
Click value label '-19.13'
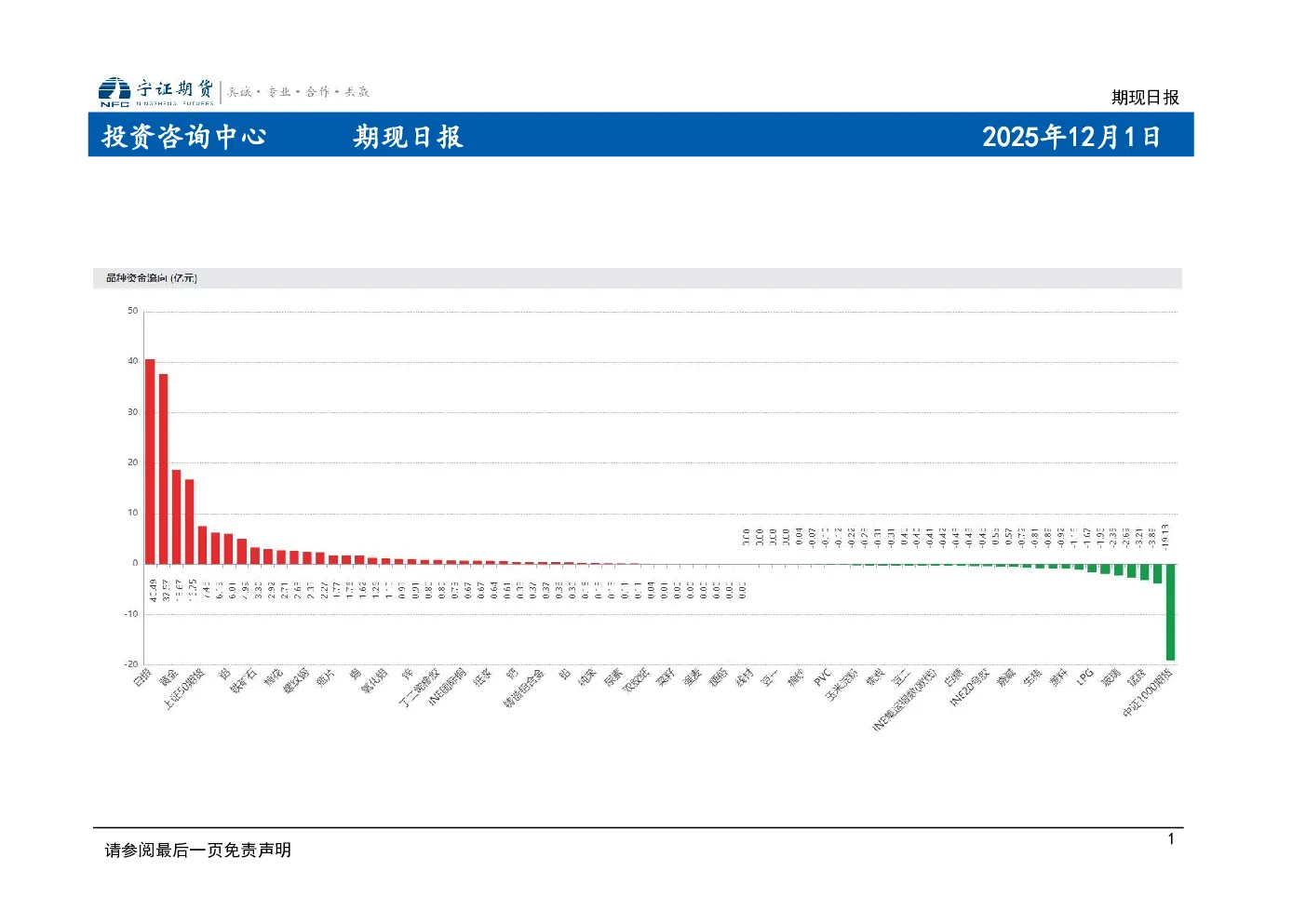[1165, 535]
